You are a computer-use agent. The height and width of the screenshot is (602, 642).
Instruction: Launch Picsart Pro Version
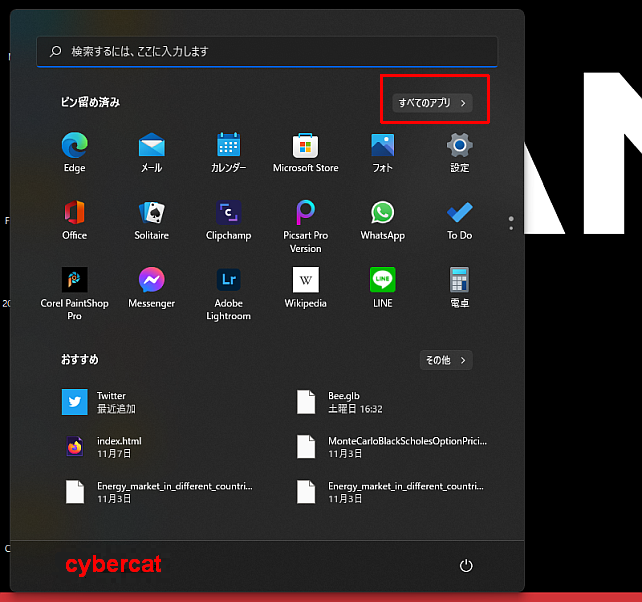(305, 226)
